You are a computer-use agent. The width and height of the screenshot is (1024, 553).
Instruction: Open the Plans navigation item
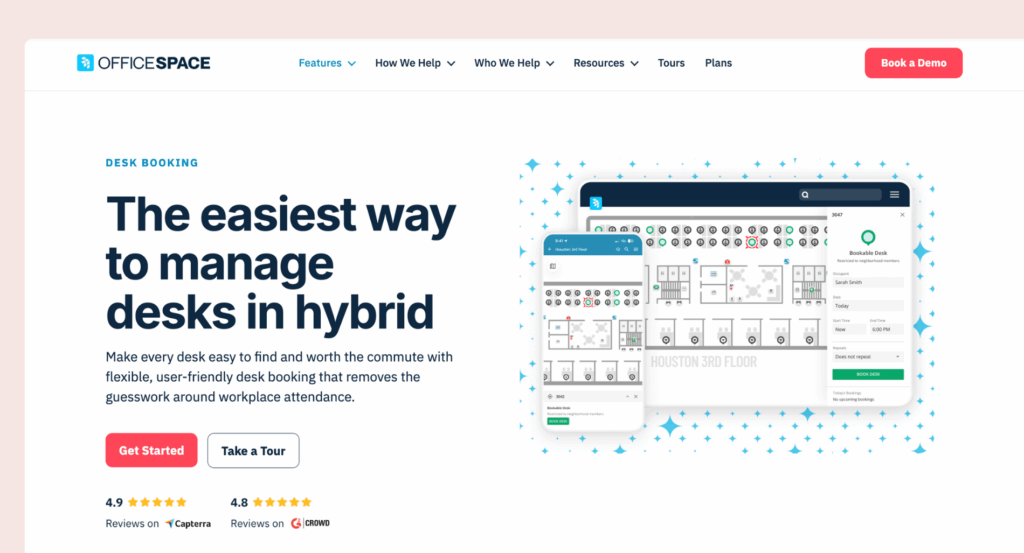coord(718,63)
